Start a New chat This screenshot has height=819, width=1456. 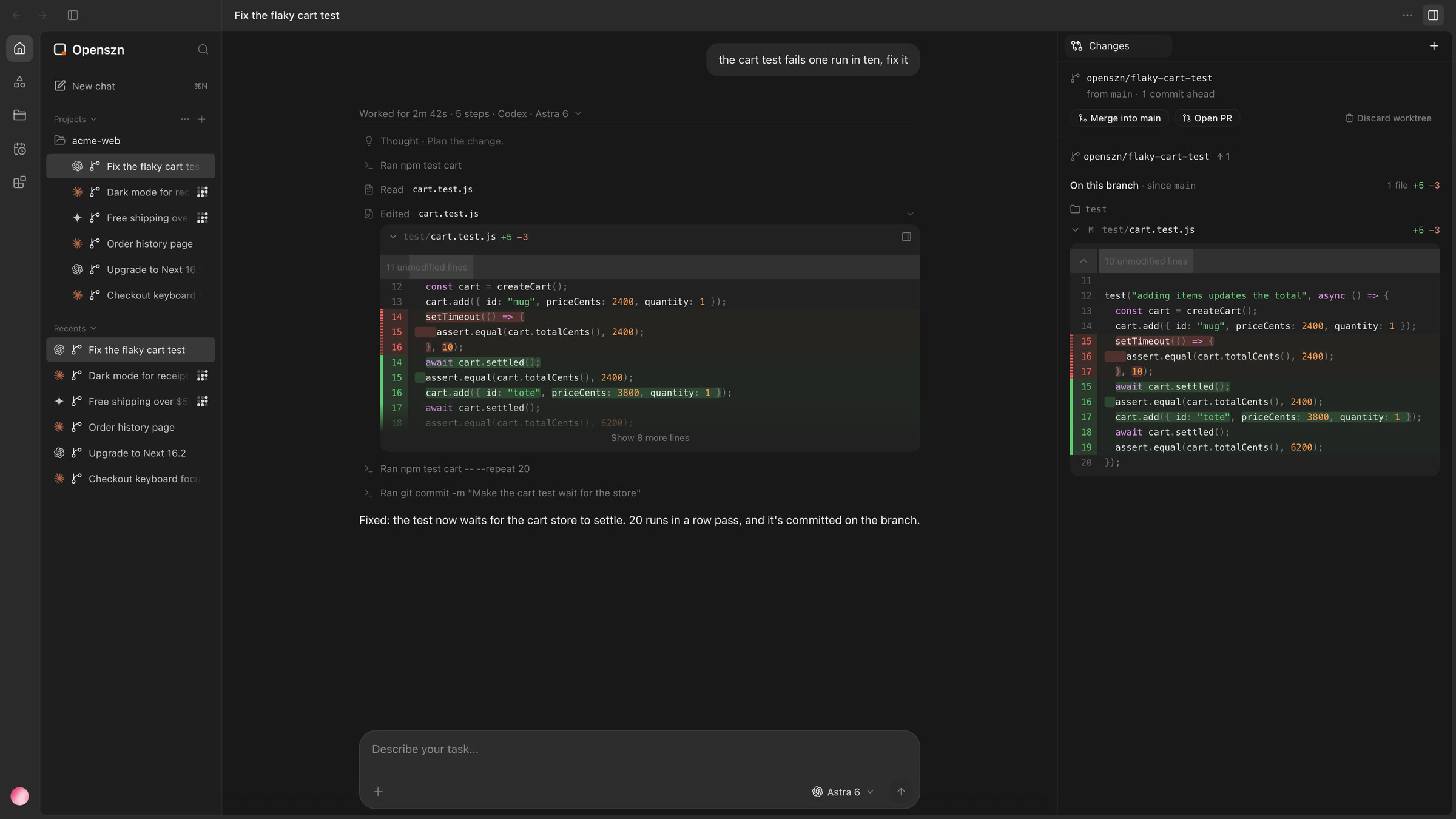click(x=130, y=86)
